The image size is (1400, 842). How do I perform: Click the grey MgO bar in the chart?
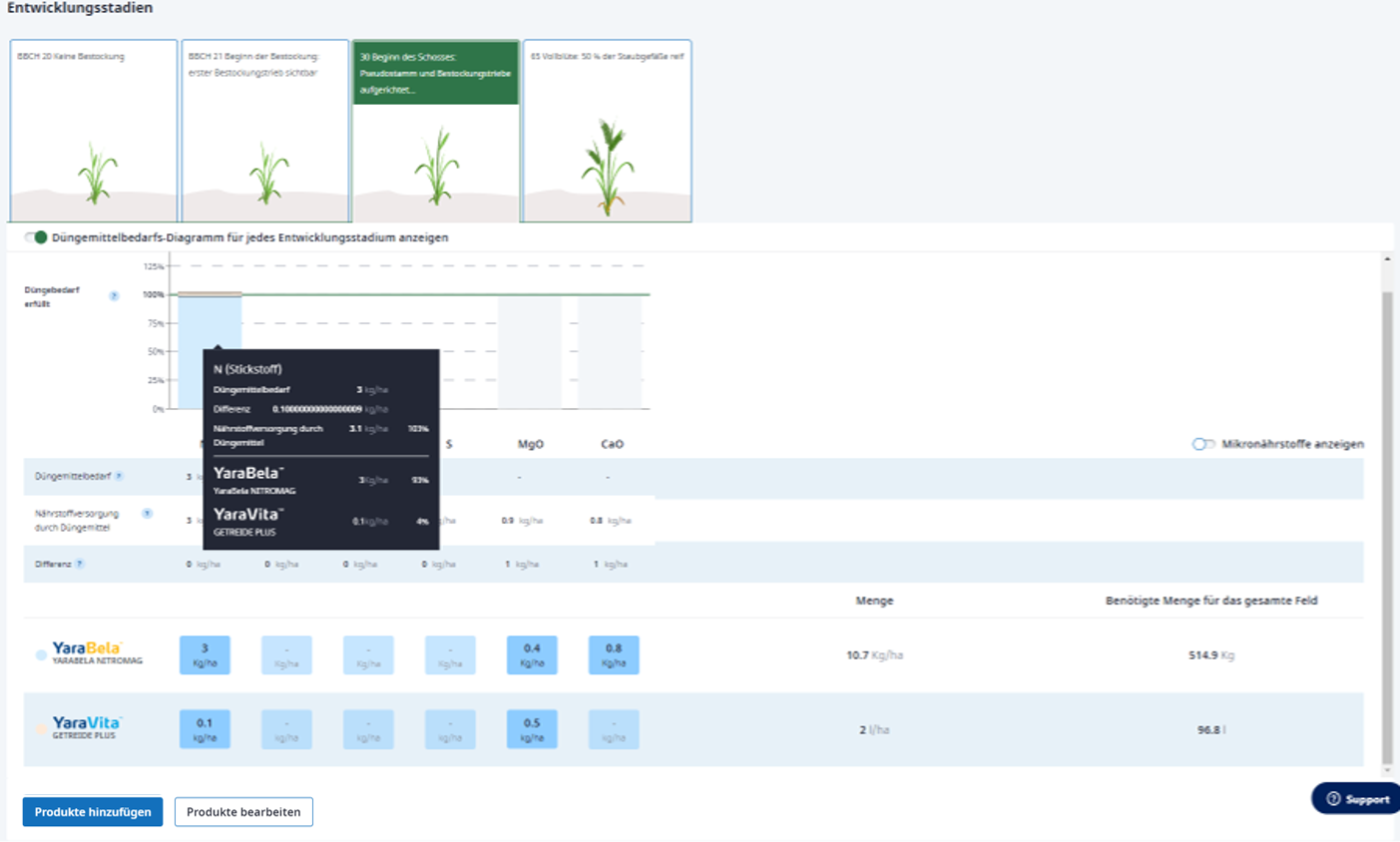coord(529,352)
